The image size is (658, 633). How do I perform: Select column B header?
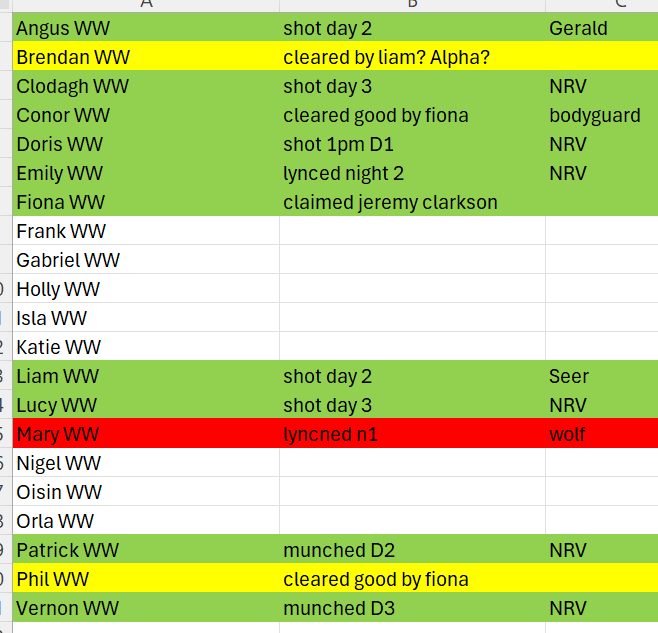413,5
